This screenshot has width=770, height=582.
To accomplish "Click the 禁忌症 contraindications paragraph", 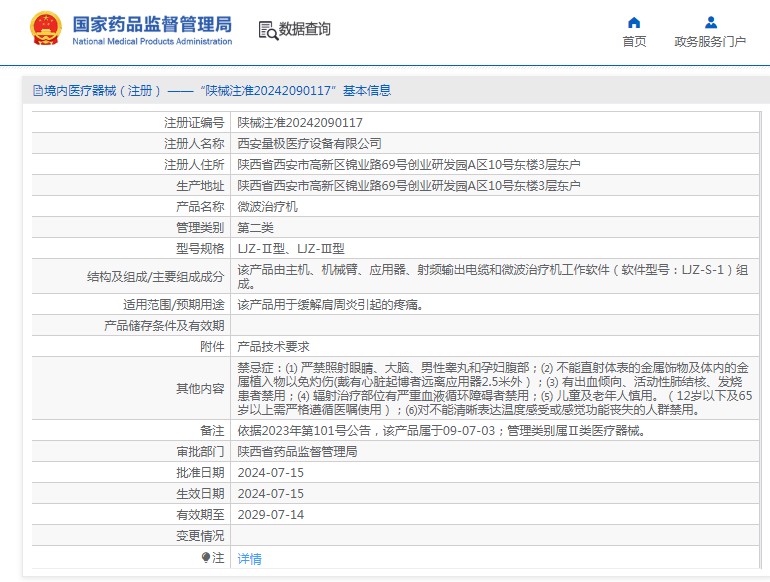I will tap(495, 388).
